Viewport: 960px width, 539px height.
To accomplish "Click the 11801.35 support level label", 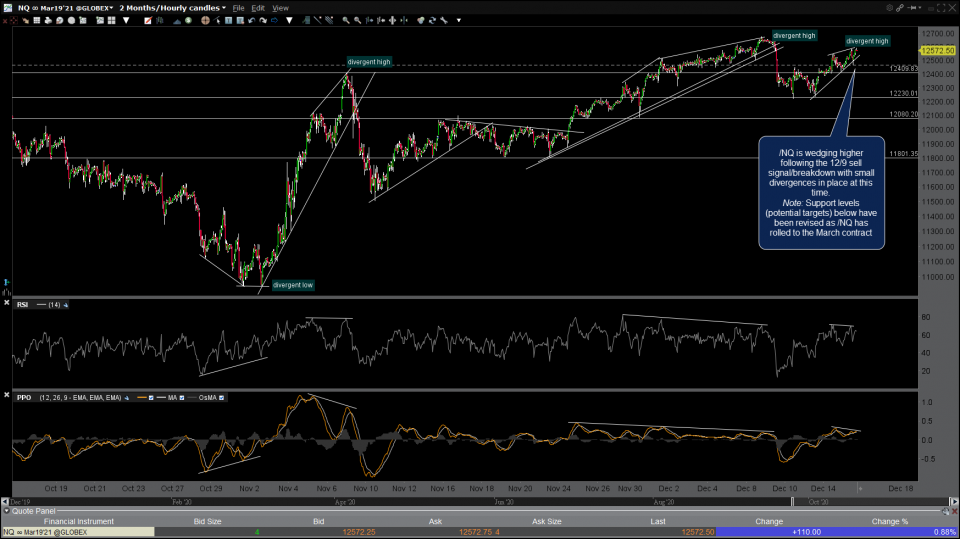I will 903,154.
